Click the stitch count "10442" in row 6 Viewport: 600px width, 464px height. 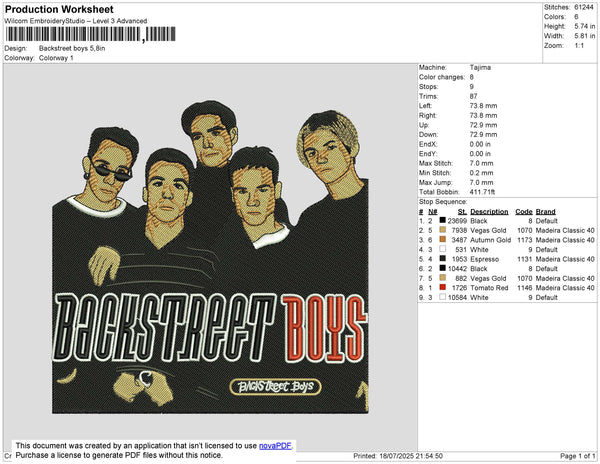[x=457, y=269]
